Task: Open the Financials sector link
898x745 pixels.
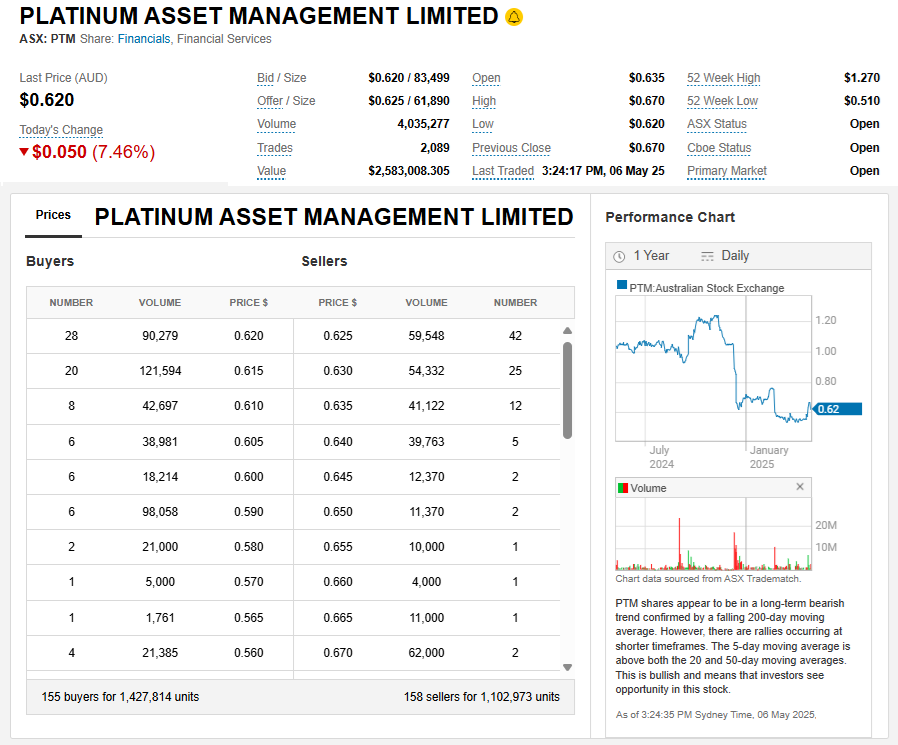Action: coord(143,39)
